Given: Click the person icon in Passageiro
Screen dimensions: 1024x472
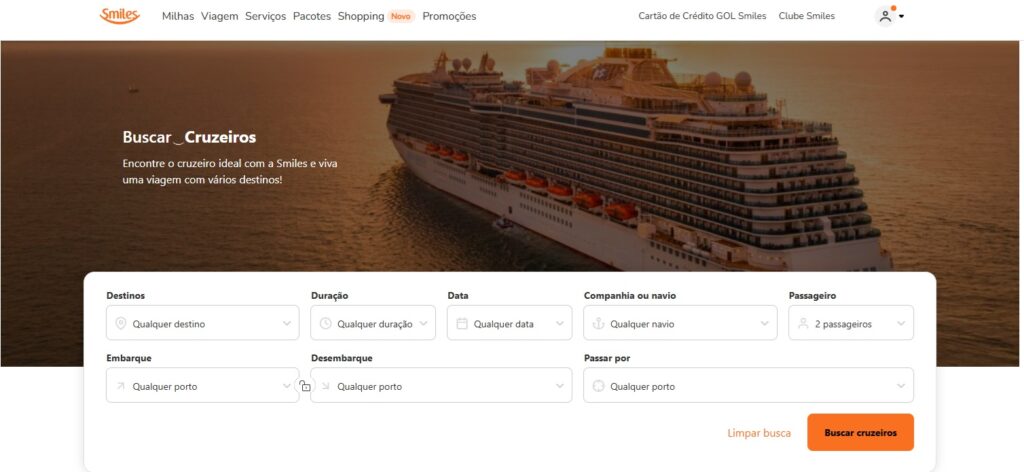Looking at the screenshot, I should 803,324.
